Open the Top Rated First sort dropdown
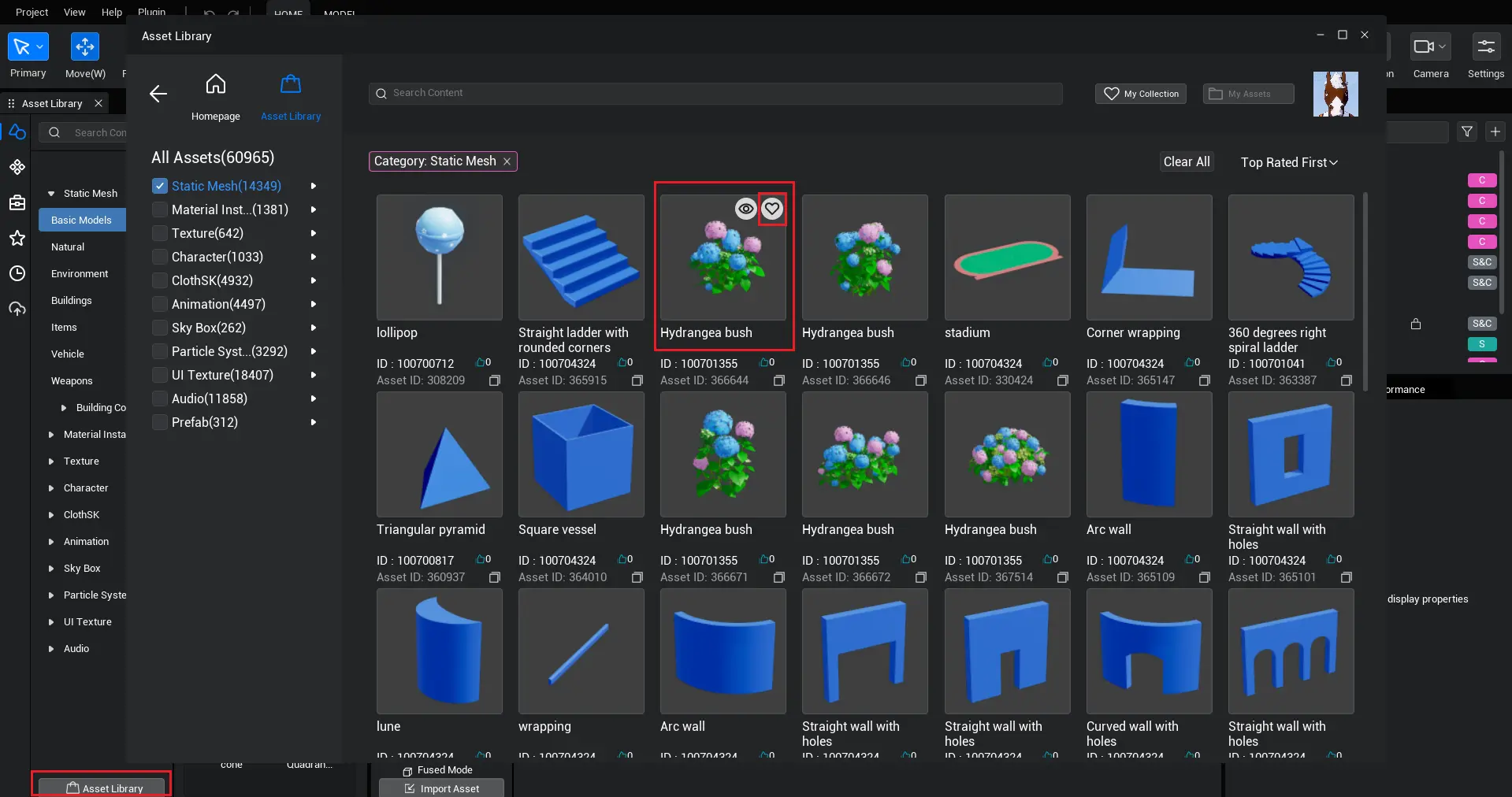Image resolution: width=1512 pixels, height=797 pixels. point(1289,162)
